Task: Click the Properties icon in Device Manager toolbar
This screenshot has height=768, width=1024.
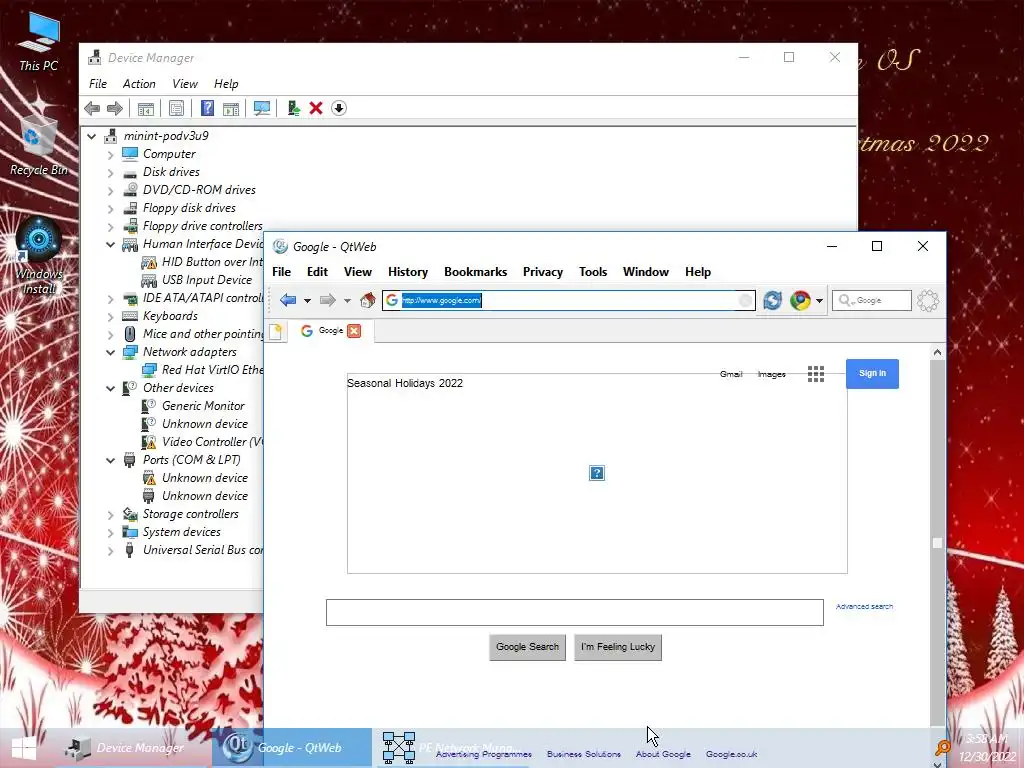Action: [x=176, y=108]
